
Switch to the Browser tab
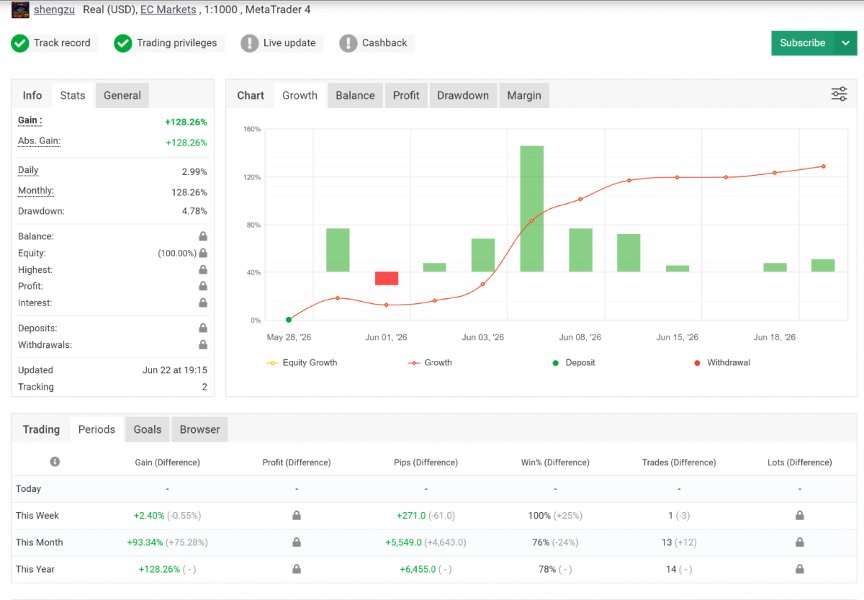tap(199, 429)
